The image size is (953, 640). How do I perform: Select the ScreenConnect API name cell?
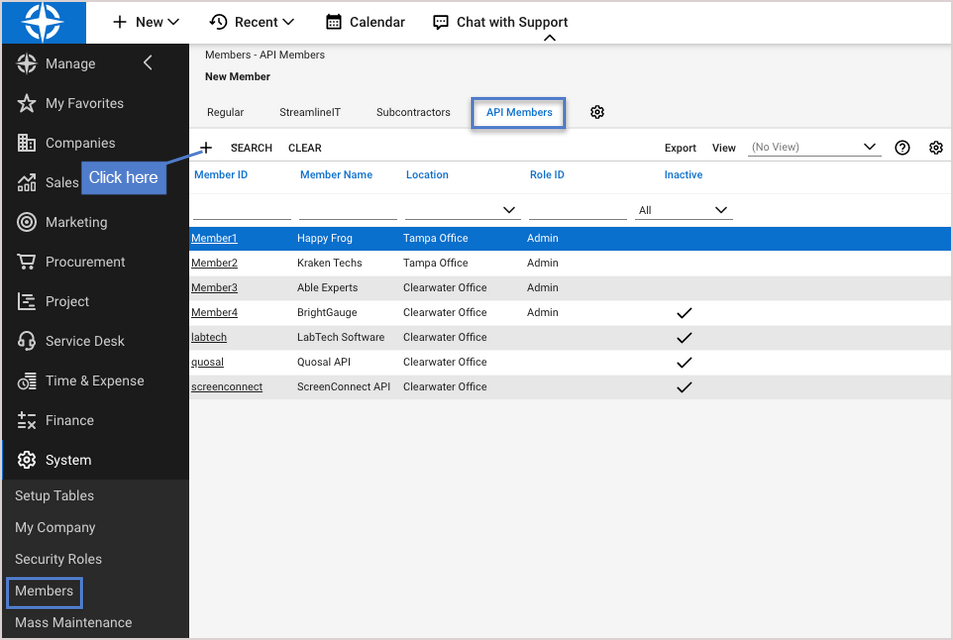343,387
